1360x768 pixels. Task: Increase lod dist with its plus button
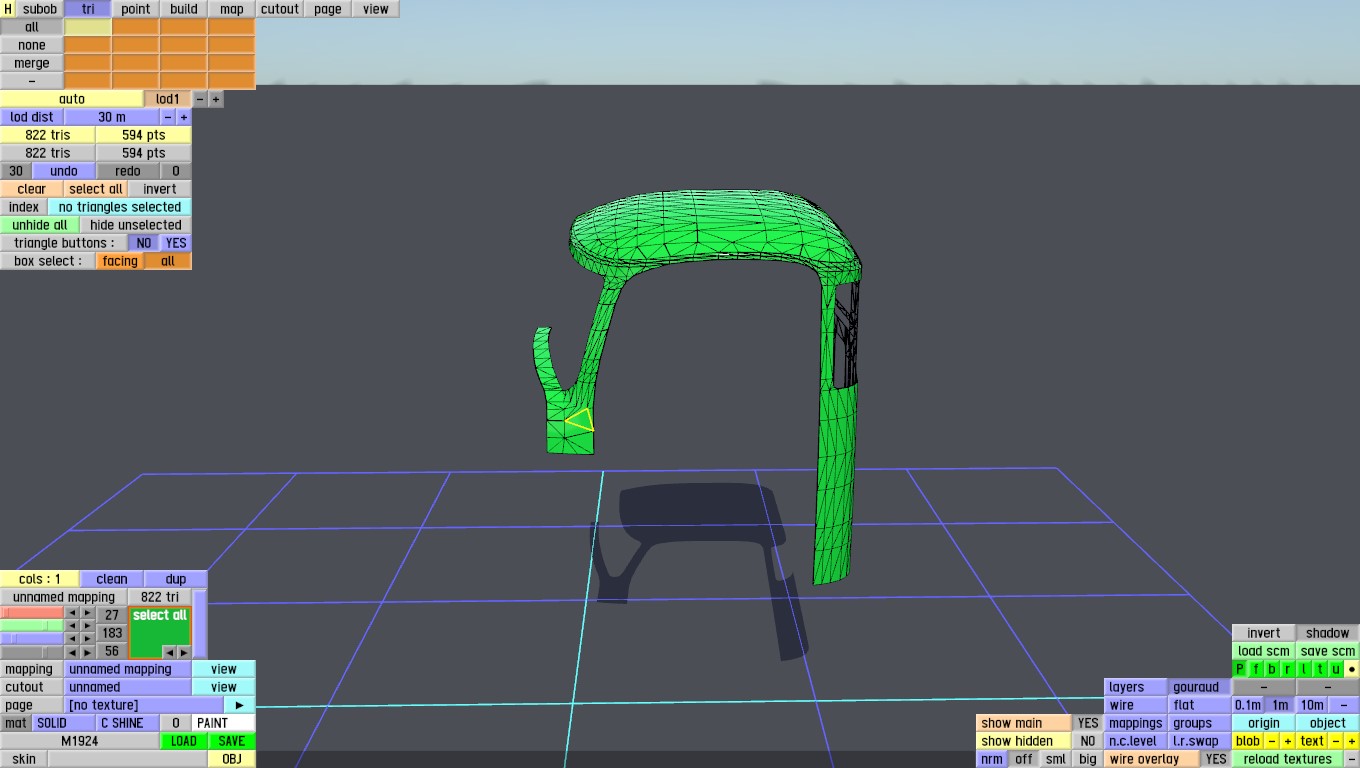184,117
